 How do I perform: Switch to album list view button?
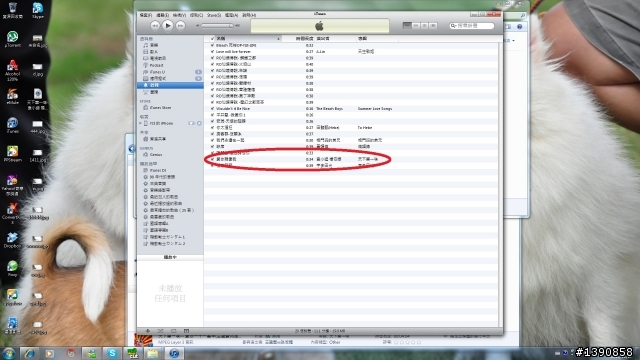pyautogui.click(x=416, y=26)
